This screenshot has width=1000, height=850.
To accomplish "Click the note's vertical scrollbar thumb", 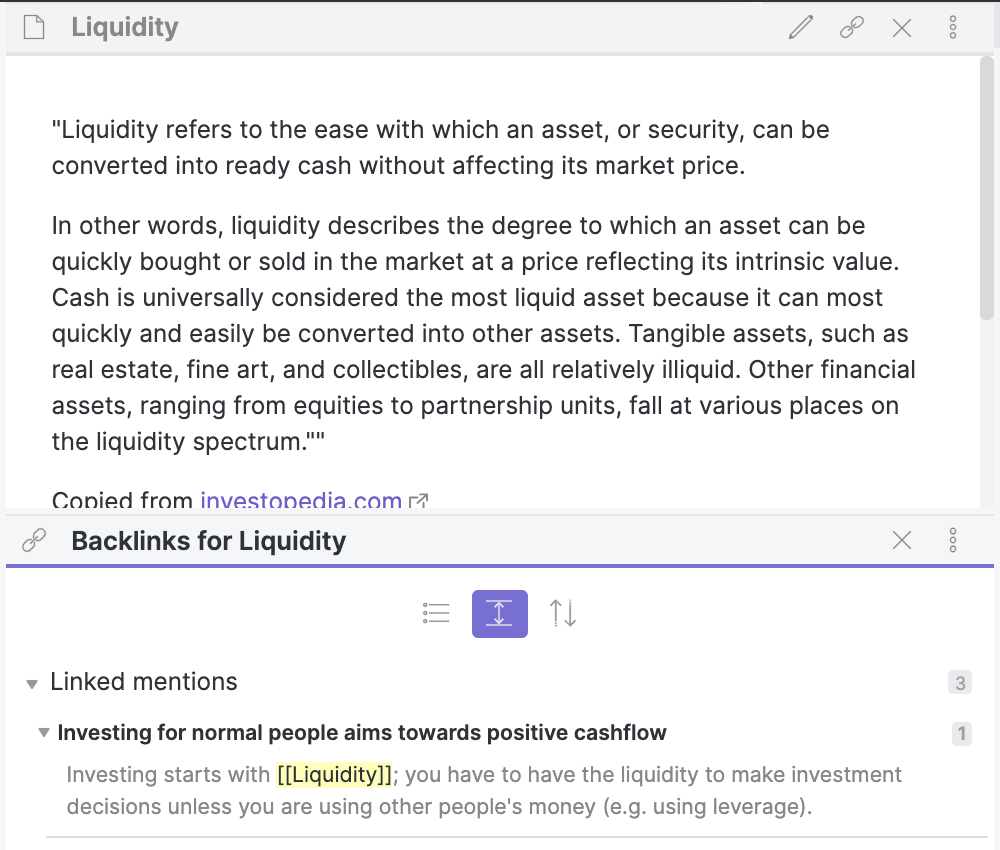I will [987, 188].
